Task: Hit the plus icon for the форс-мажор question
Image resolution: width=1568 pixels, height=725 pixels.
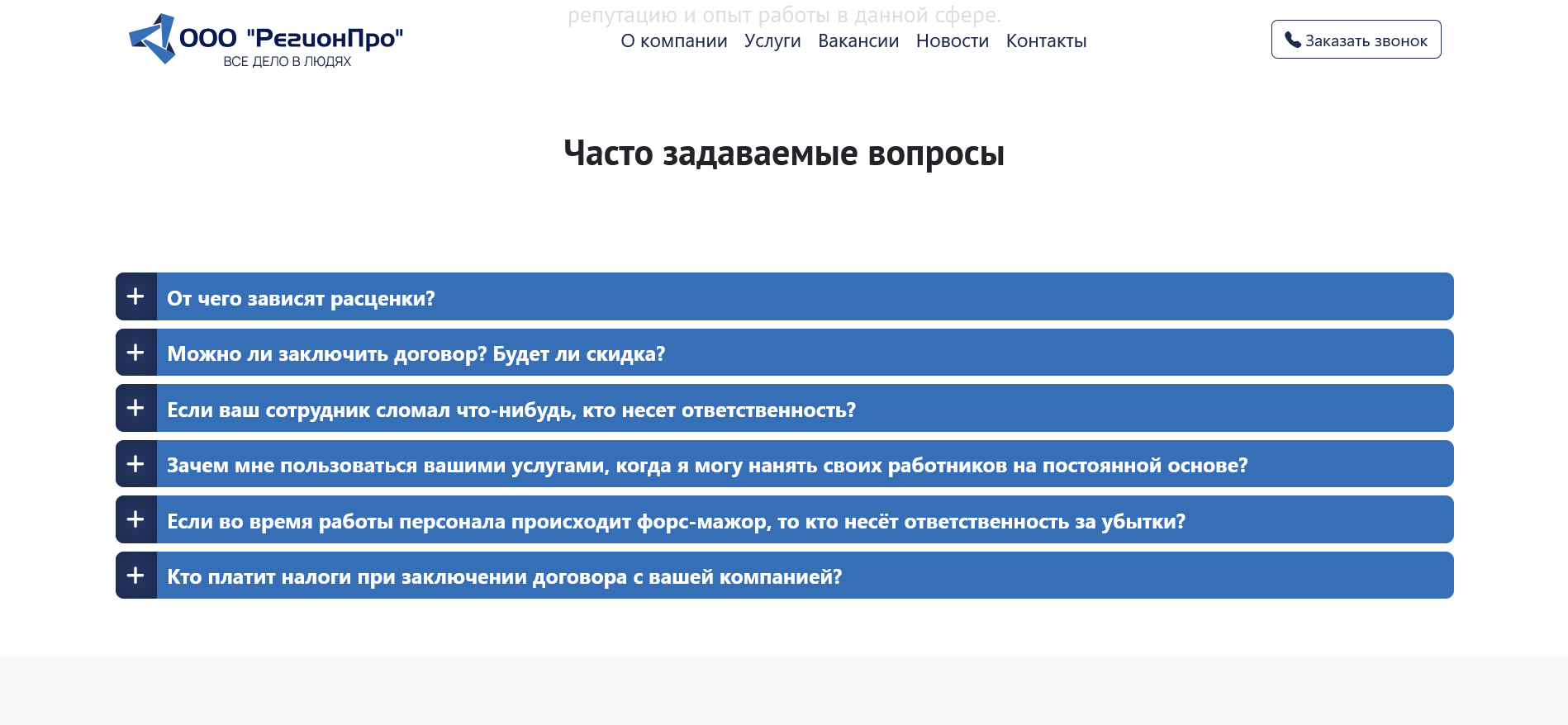Action: click(x=135, y=519)
